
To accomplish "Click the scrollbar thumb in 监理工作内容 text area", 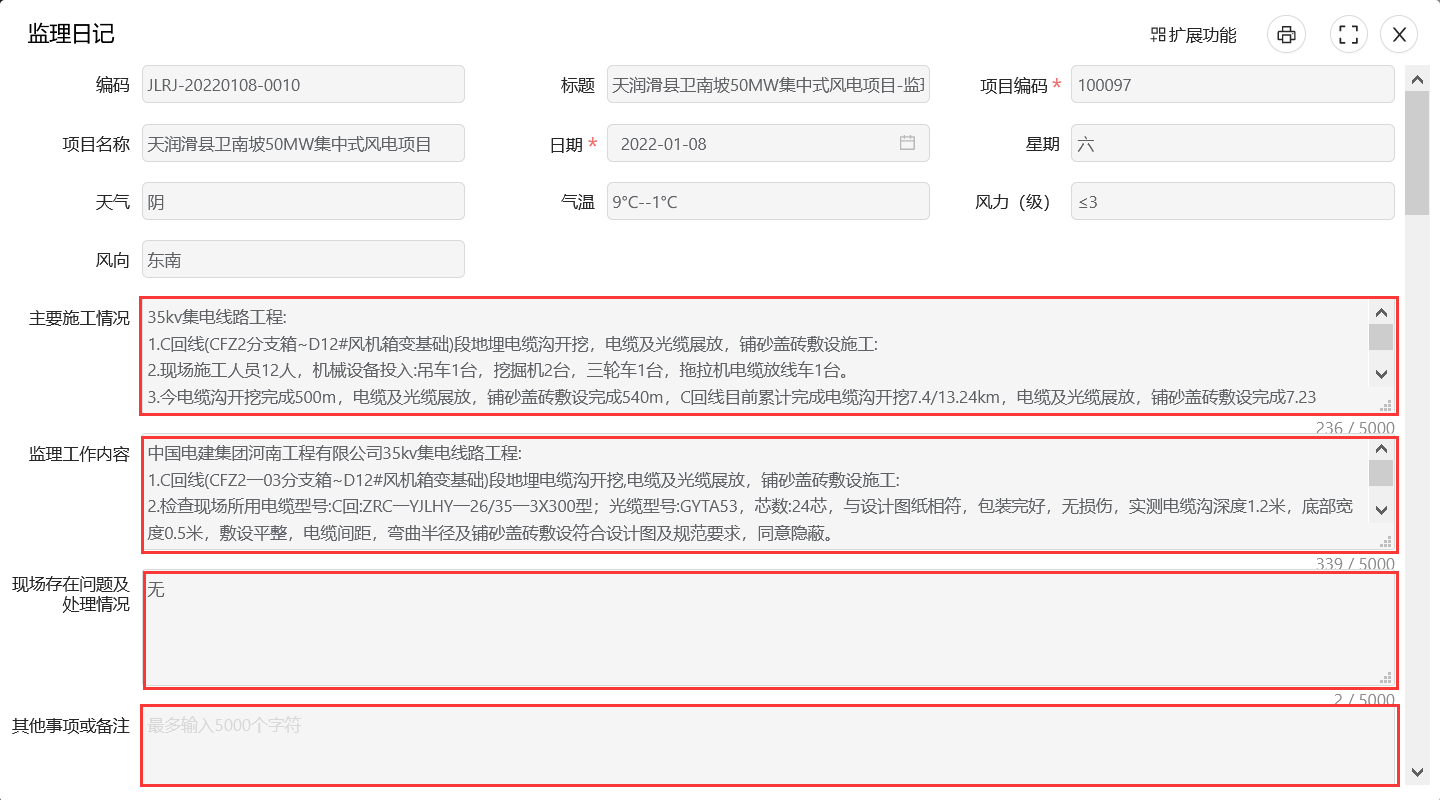I will pos(1381,473).
